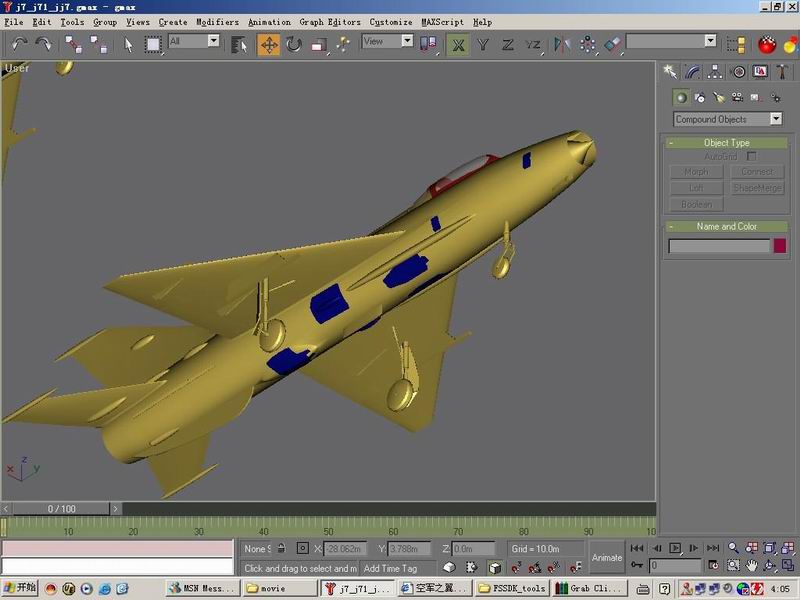The image size is (800, 600).
Task: Open the Graph Editors menu
Action: click(330, 22)
